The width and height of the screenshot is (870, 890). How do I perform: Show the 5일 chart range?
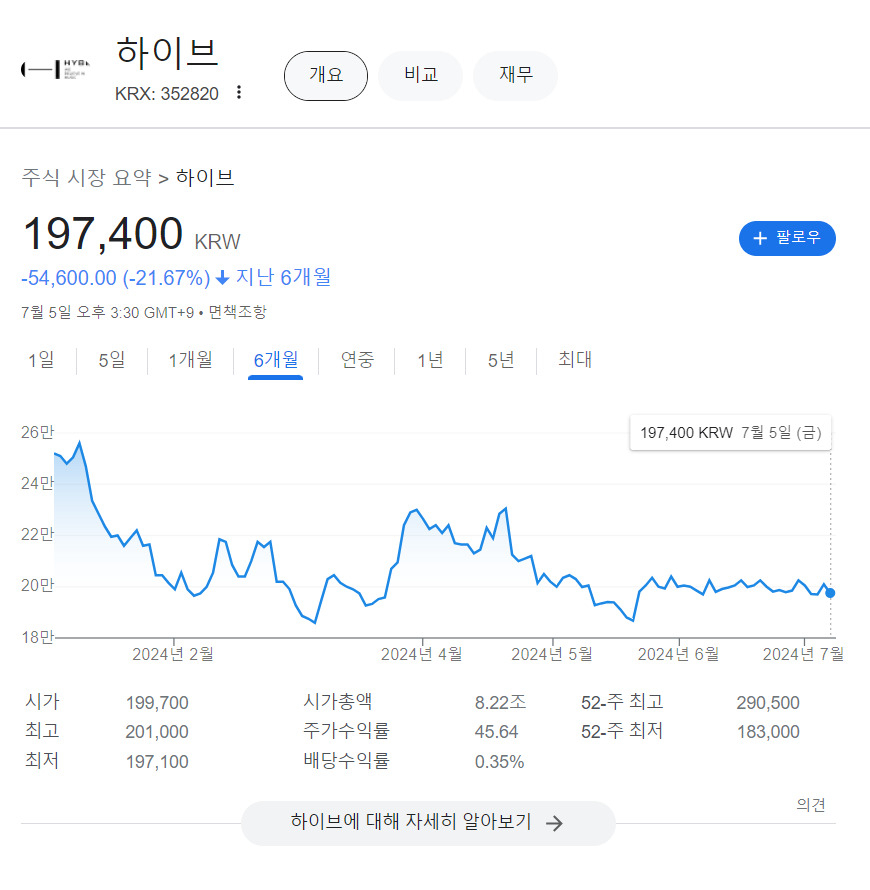click(x=112, y=360)
